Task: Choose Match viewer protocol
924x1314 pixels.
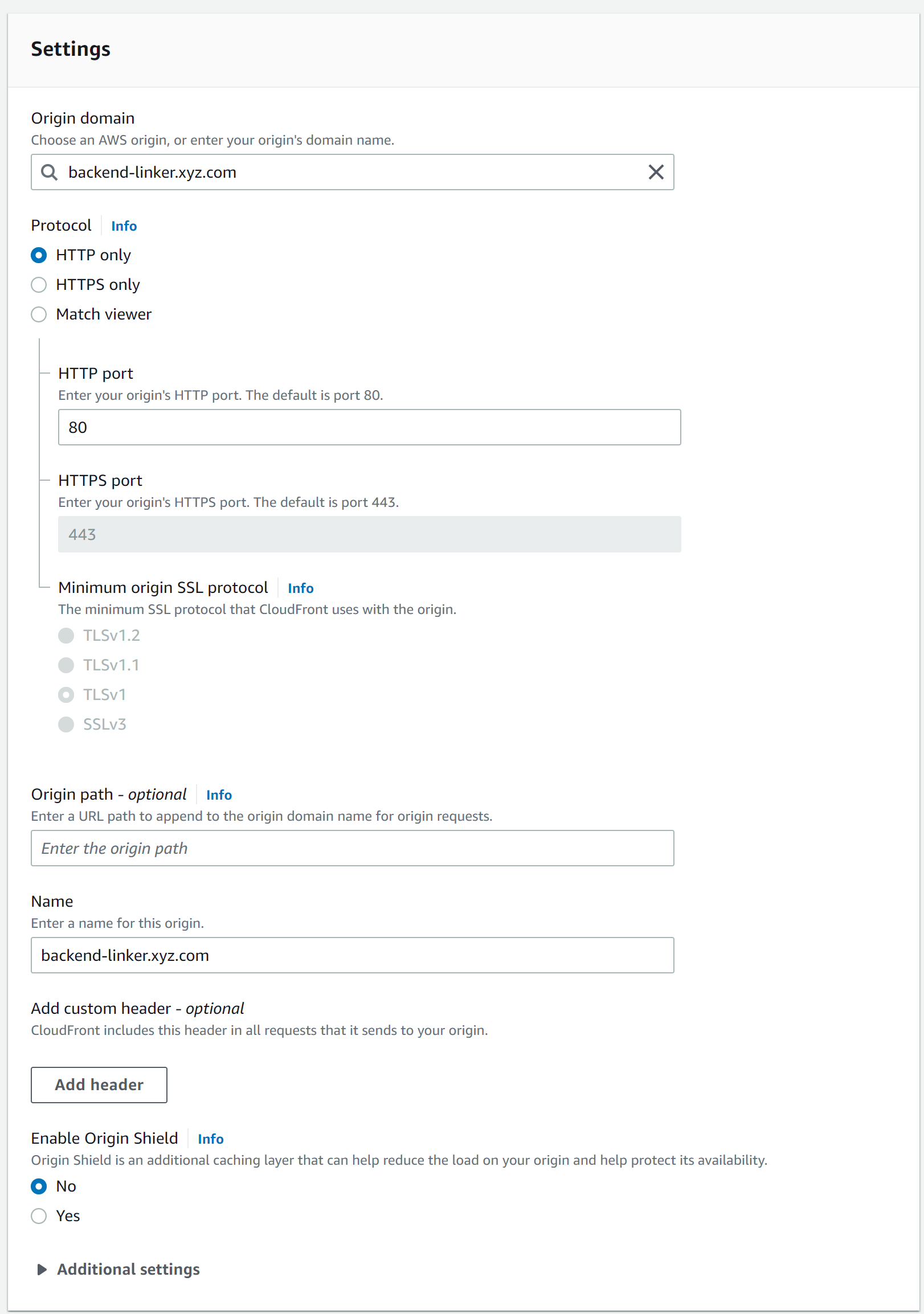Action: point(39,315)
